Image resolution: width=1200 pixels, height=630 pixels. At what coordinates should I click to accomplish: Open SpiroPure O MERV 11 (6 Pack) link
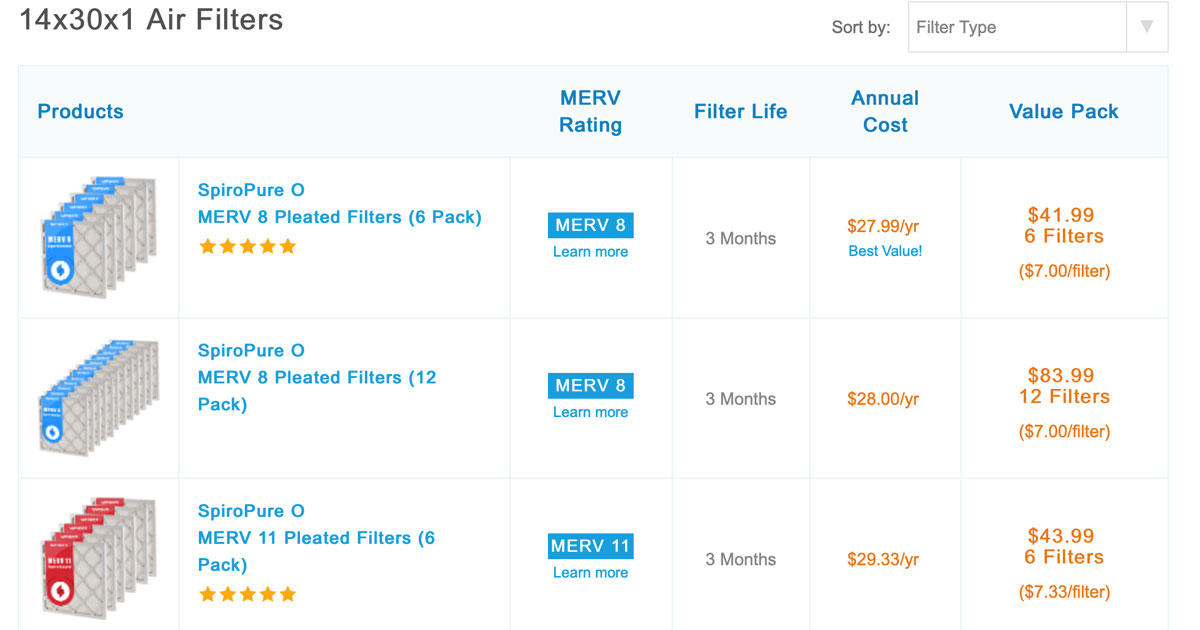316,538
